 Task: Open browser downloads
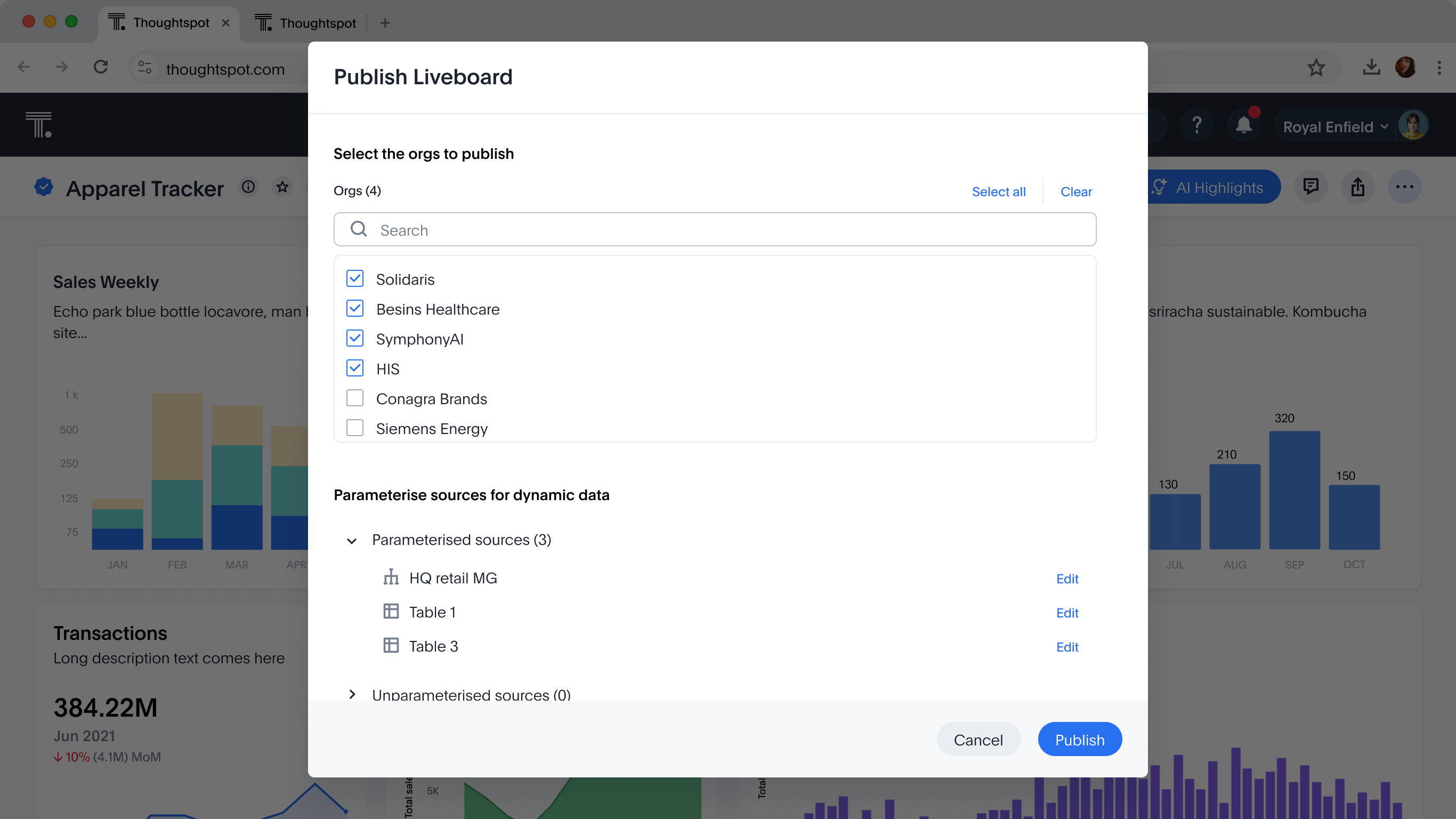(1371, 67)
